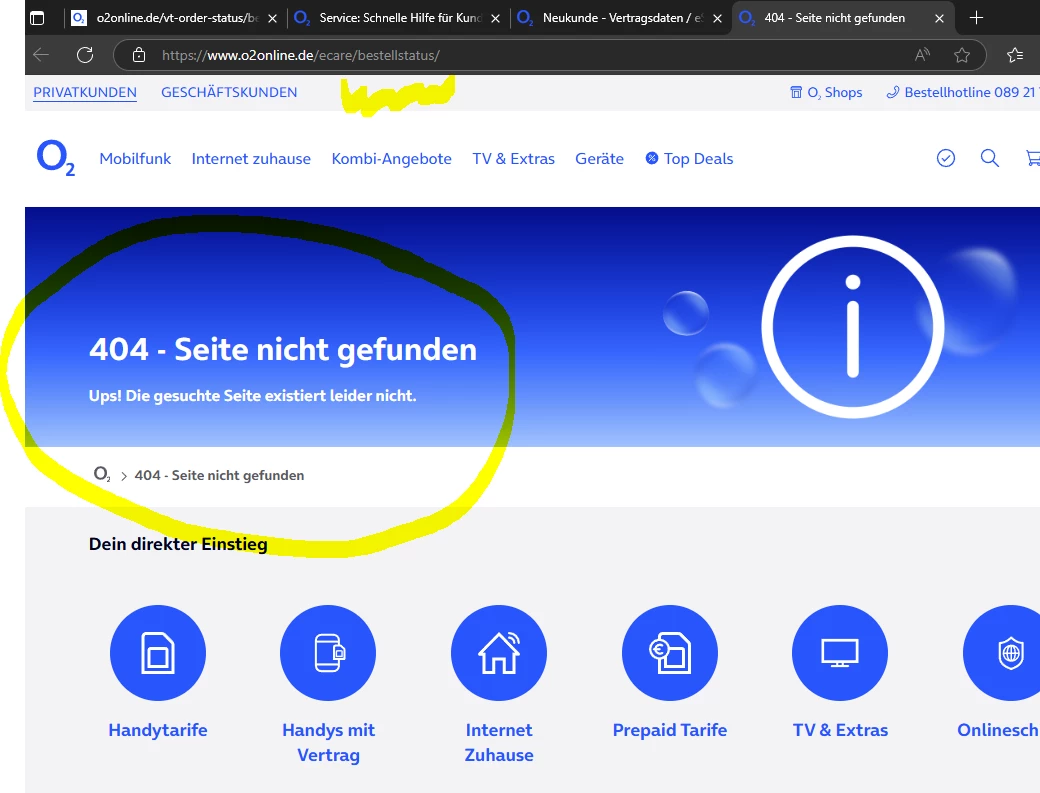Add page to favorites star icon
The width and height of the screenshot is (1040, 793).
(x=962, y=55)
